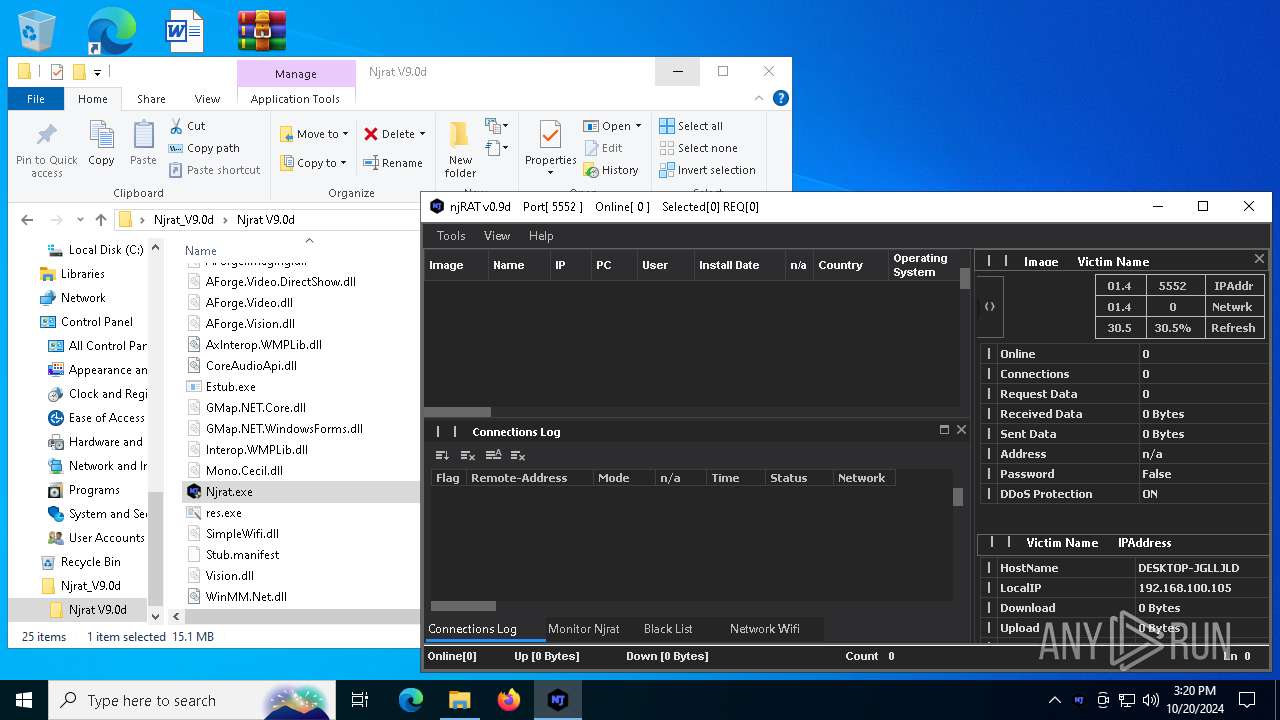The height and width of the screenshot is (720, 1280).
Task: Click the File Explorer Up arrow button
Action: [x=101, y=220]
